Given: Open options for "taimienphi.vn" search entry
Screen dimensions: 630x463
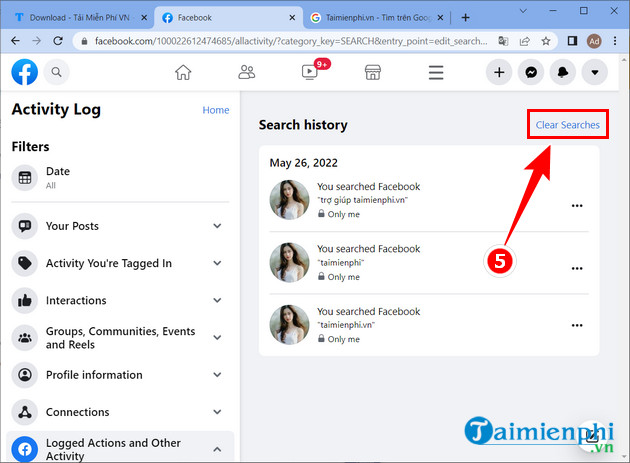Looking at the screenshot, I should pos(577,326).
